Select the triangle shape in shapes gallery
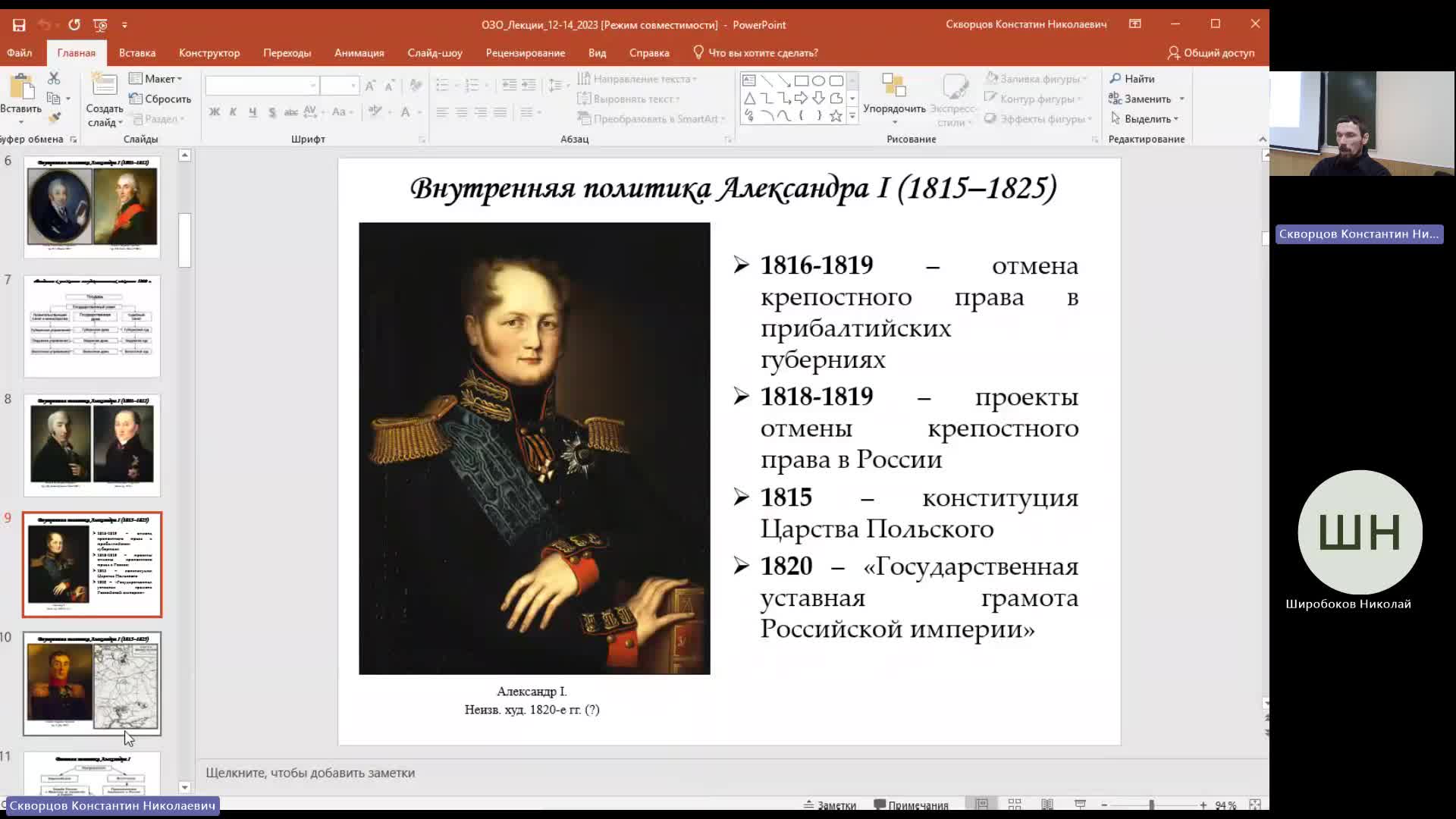 pos(749,99)
